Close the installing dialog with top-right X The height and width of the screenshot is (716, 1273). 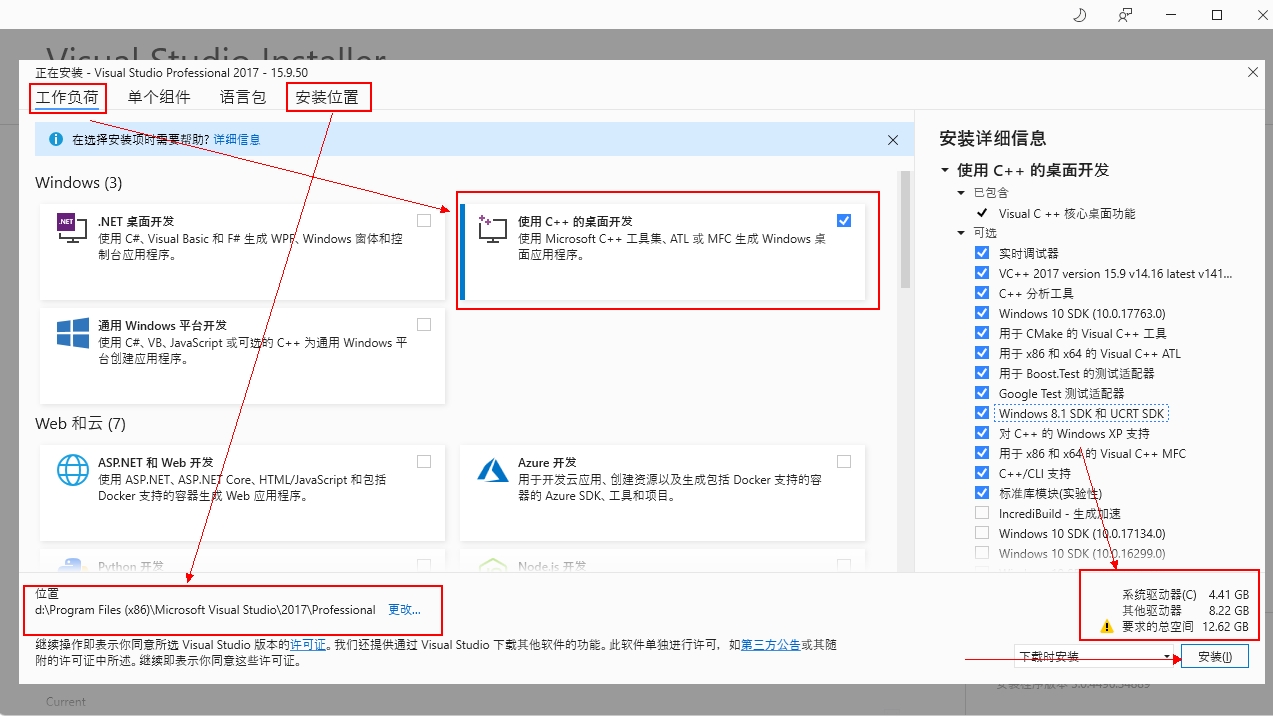click(1253, 72)
